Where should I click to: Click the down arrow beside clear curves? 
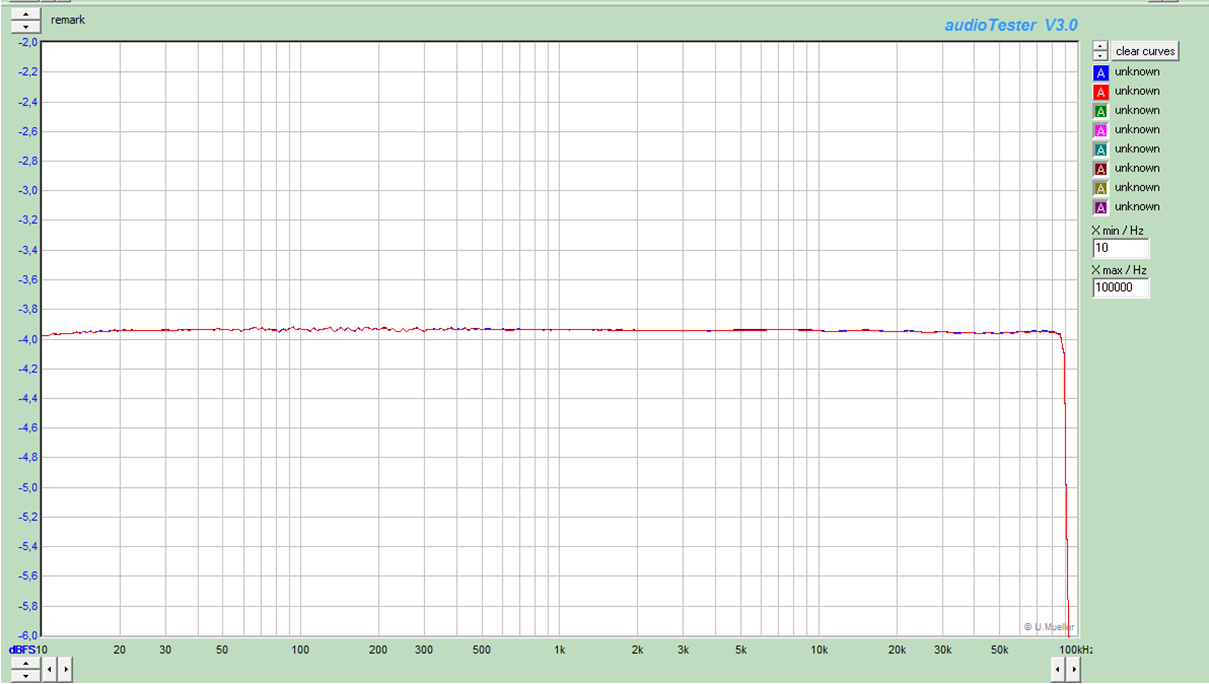pyautogui.click(x=1100, y=56)
